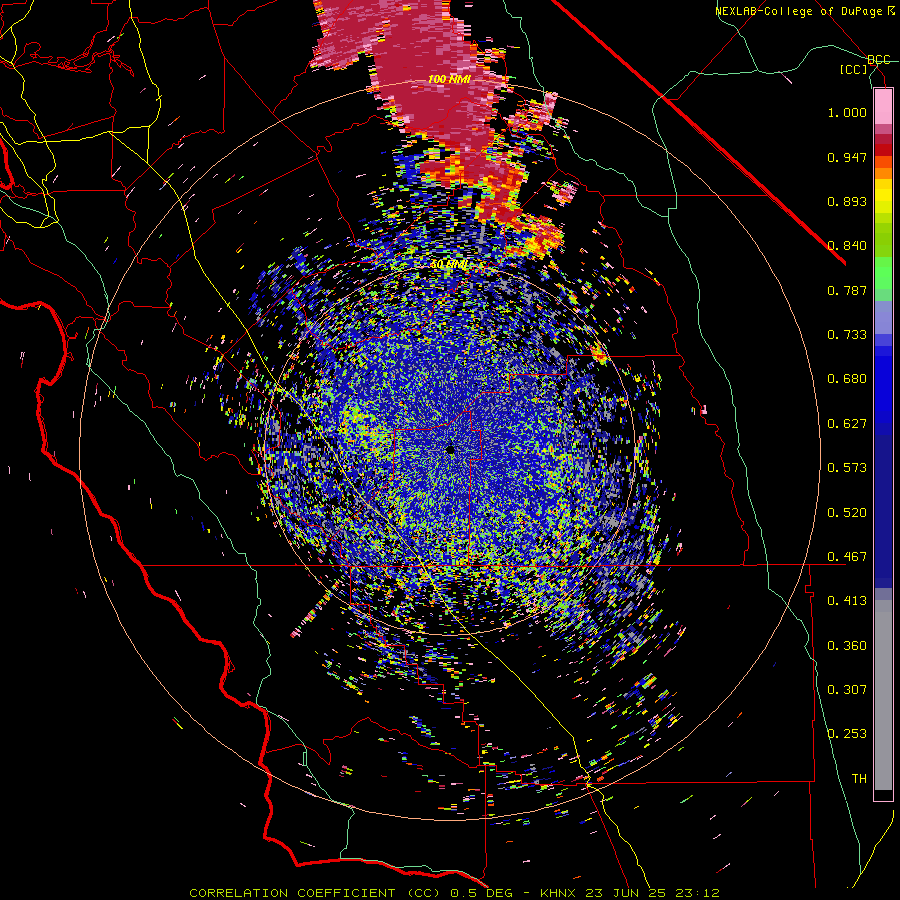Select the 0.840 legend value
The image size is (900, 900).
[847, 246]
